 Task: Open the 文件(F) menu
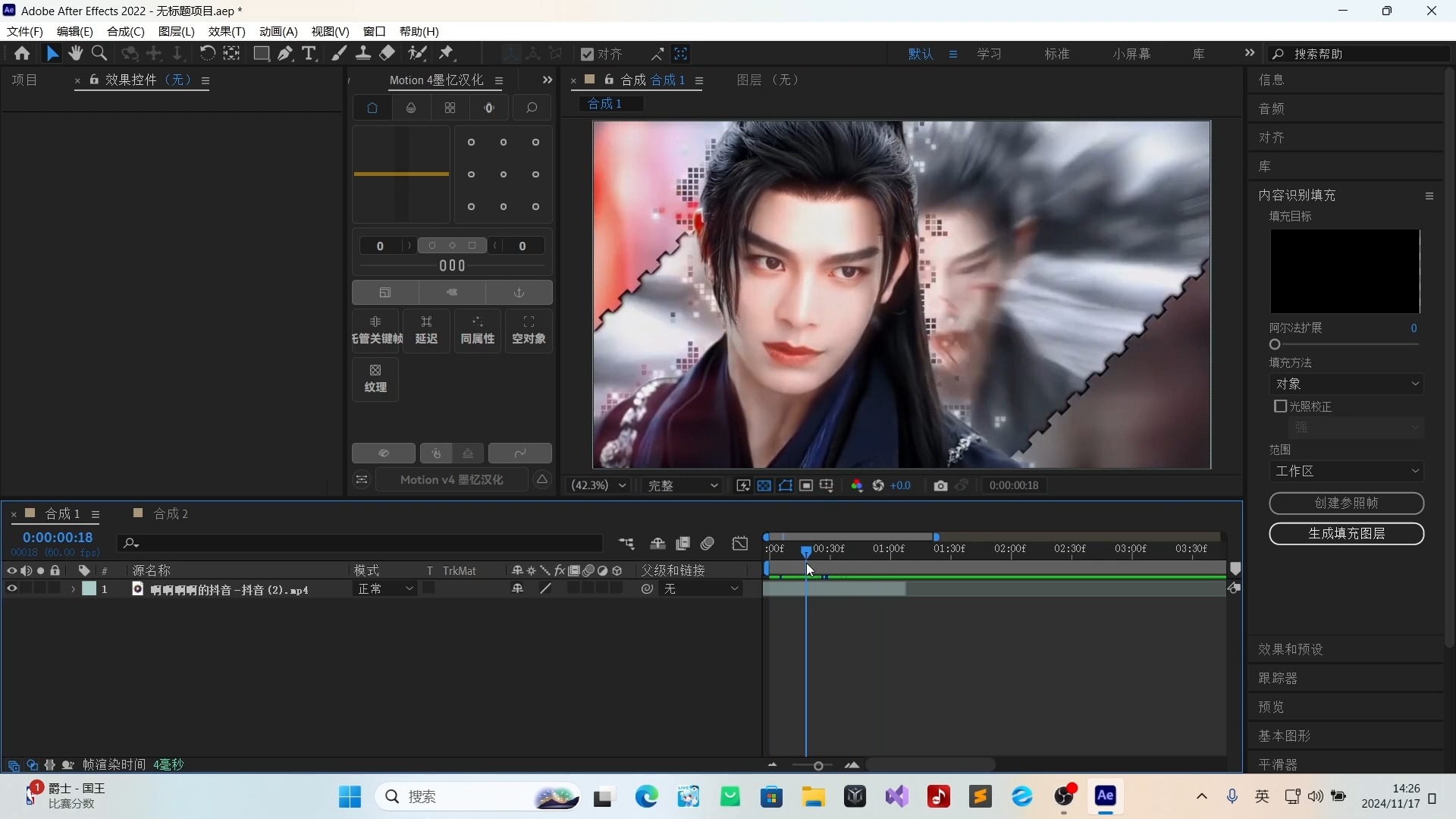[25, 31]
